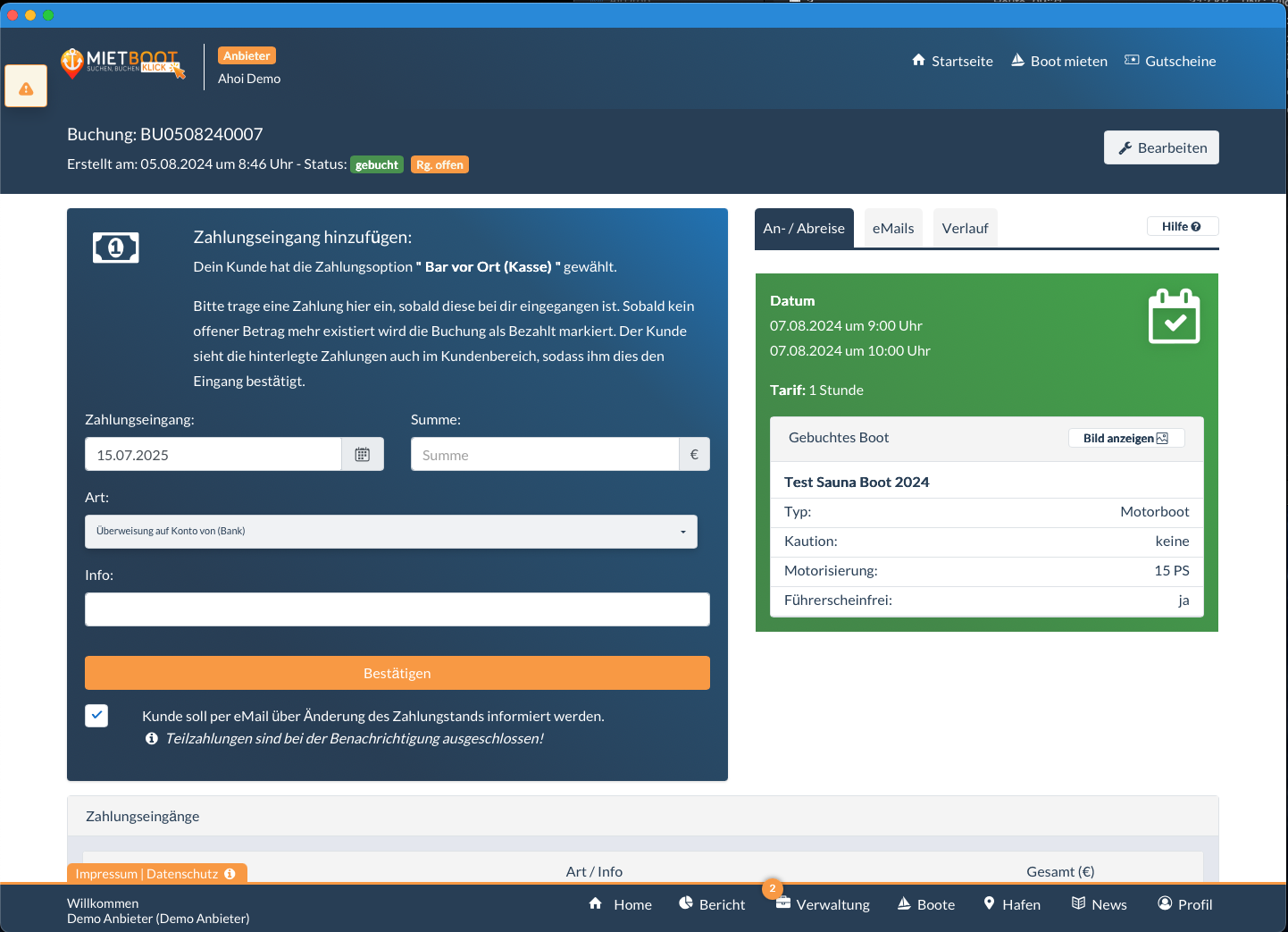
Task: Go to Bericht in bottom bar
Action: (712, 904)
